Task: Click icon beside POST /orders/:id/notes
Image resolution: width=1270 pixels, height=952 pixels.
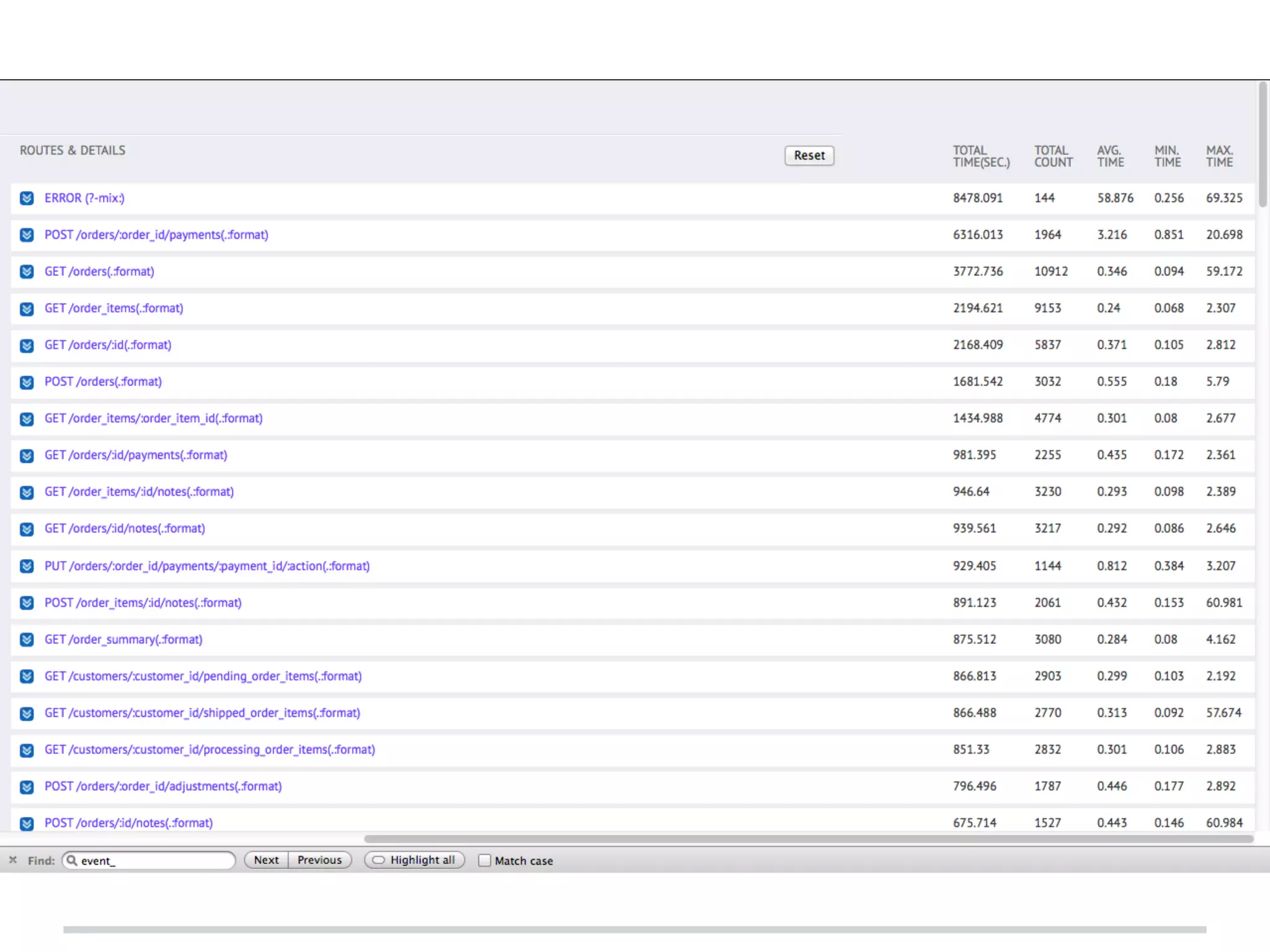Action: click(x=27, y=823)
